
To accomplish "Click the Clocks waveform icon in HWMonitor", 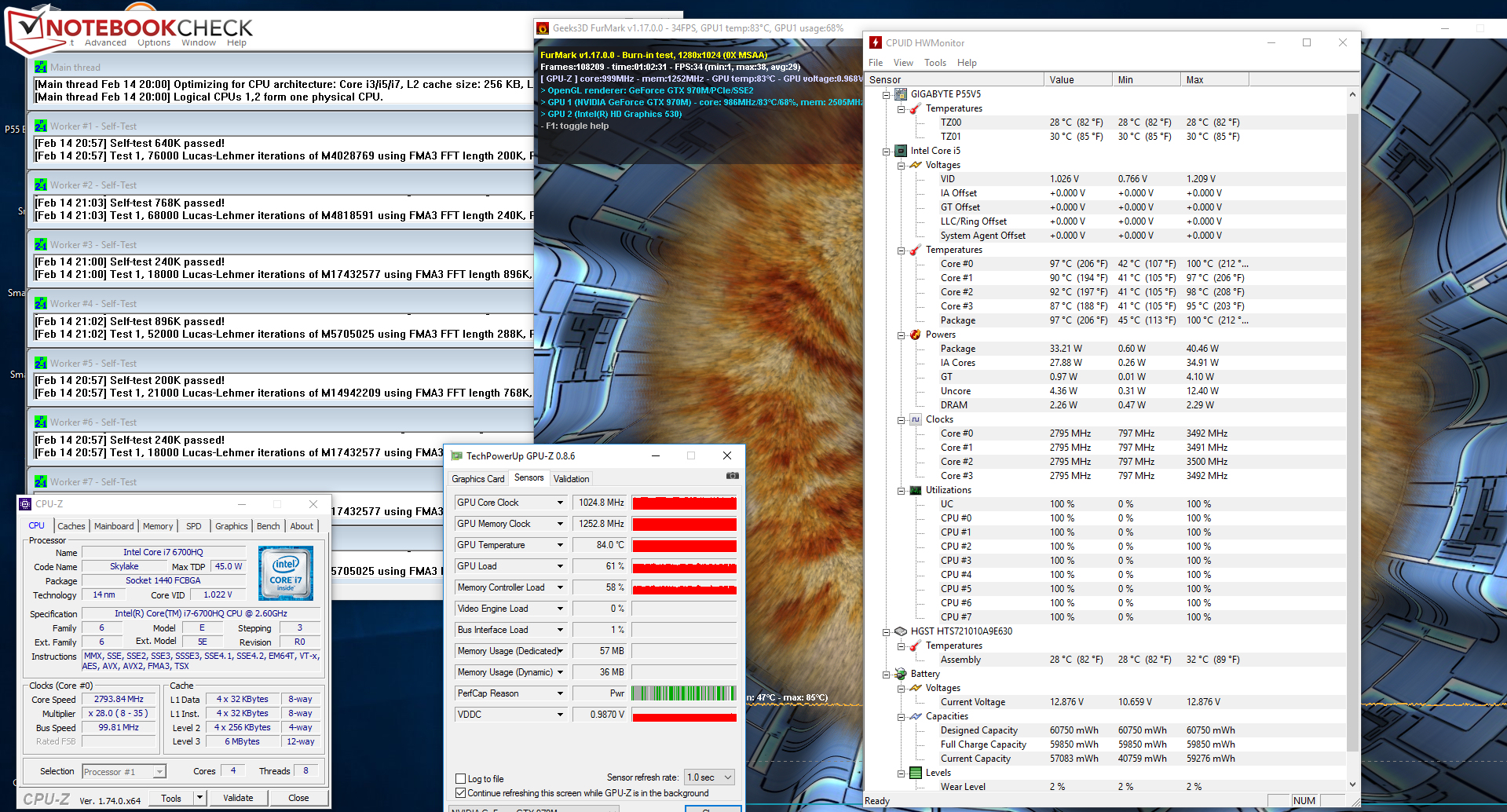I will 916,419.
